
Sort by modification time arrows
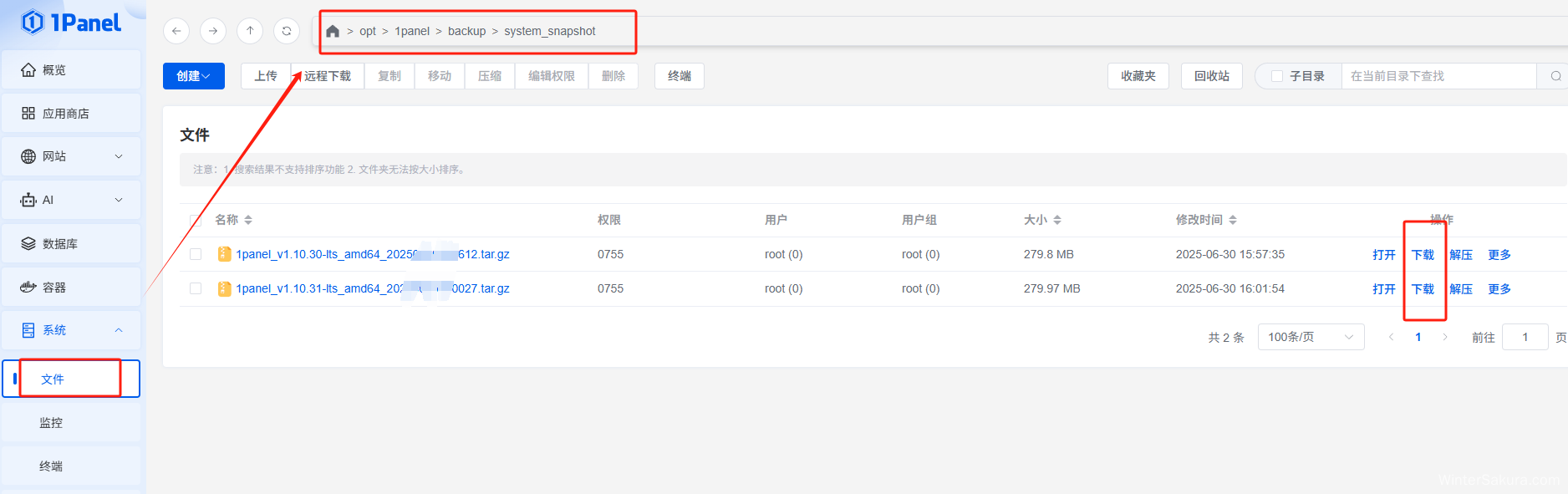(1233, 220)
